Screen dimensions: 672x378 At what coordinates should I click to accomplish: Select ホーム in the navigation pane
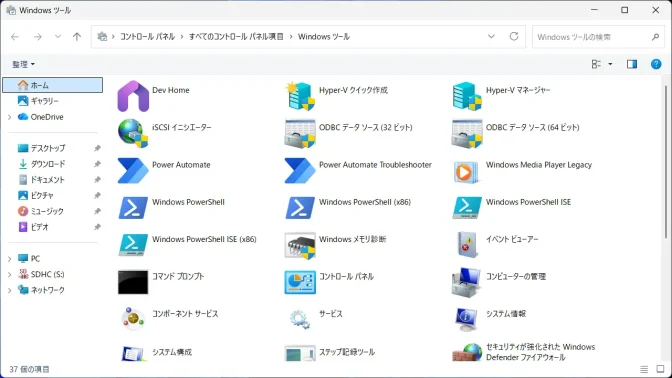(53, 85)
